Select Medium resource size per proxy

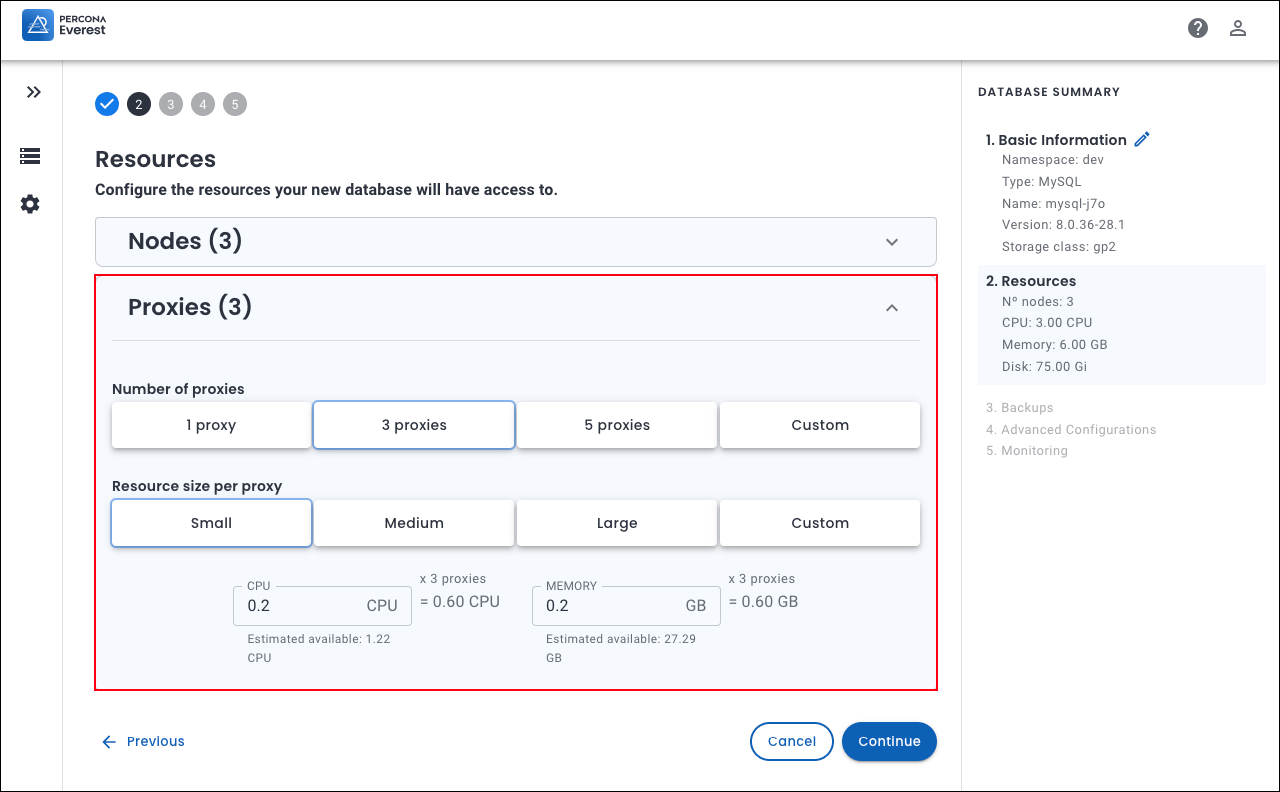click(x=414, y=523)
